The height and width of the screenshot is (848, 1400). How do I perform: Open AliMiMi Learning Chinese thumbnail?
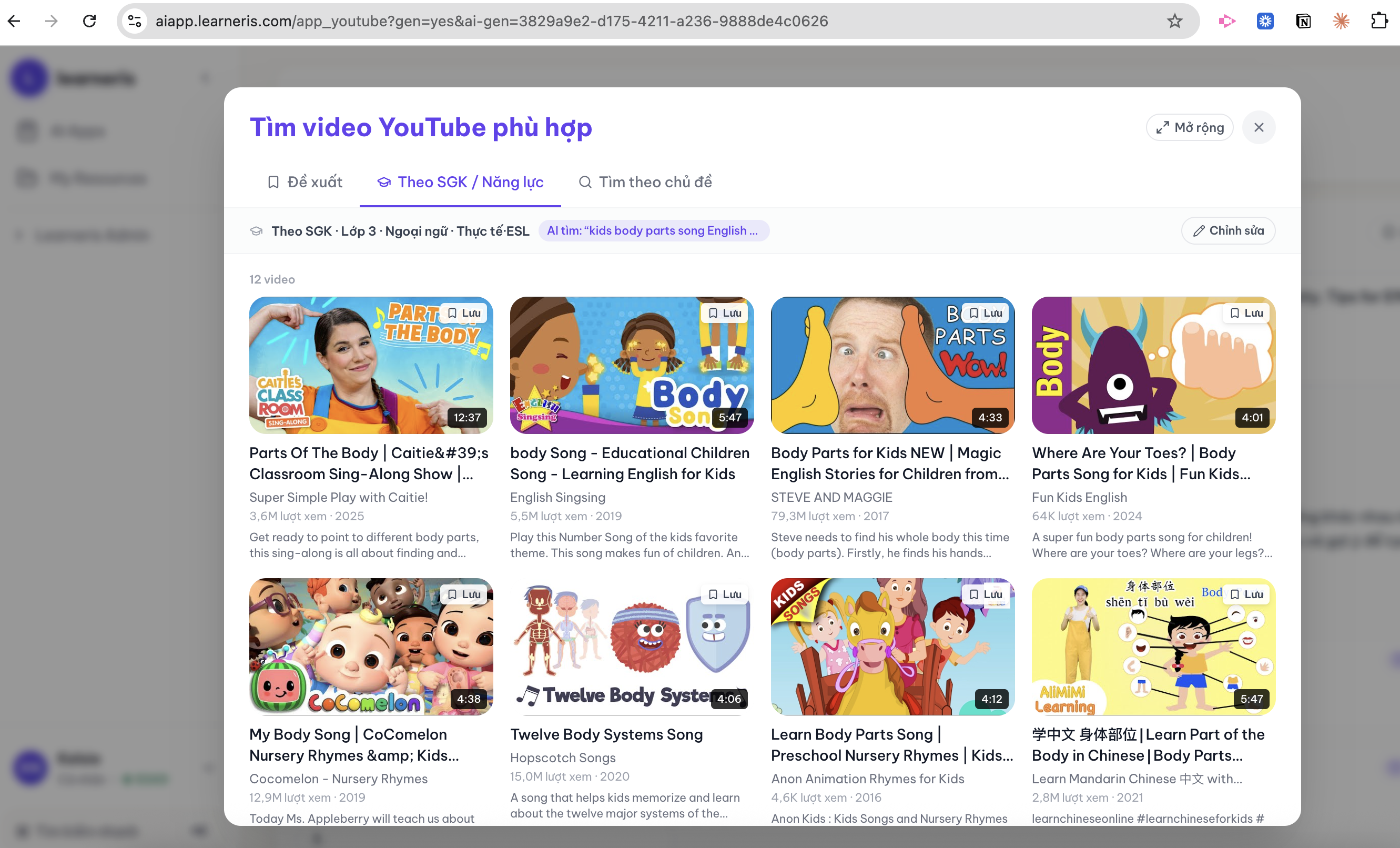(1153, 647)
